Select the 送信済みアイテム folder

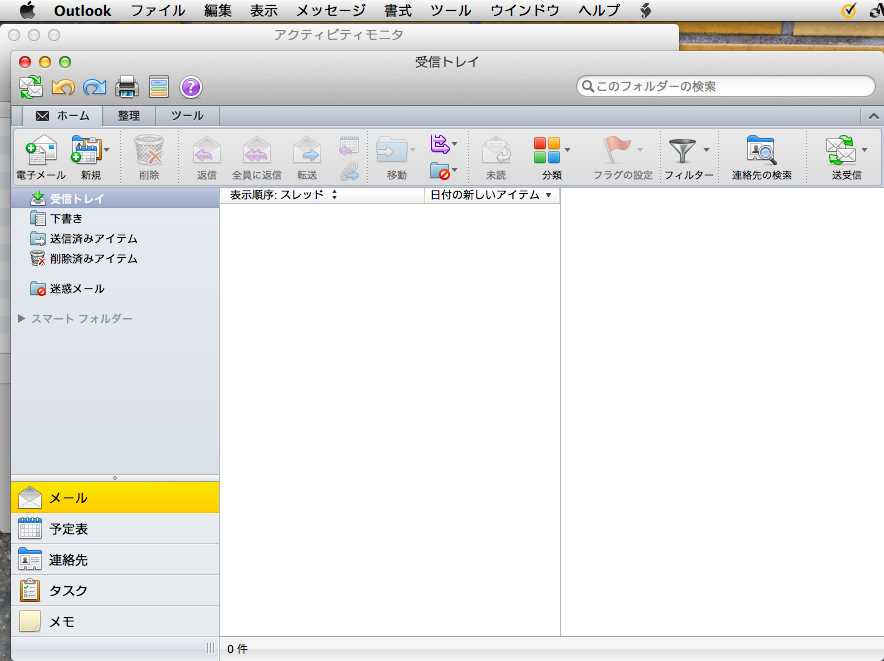coord(93,239)
